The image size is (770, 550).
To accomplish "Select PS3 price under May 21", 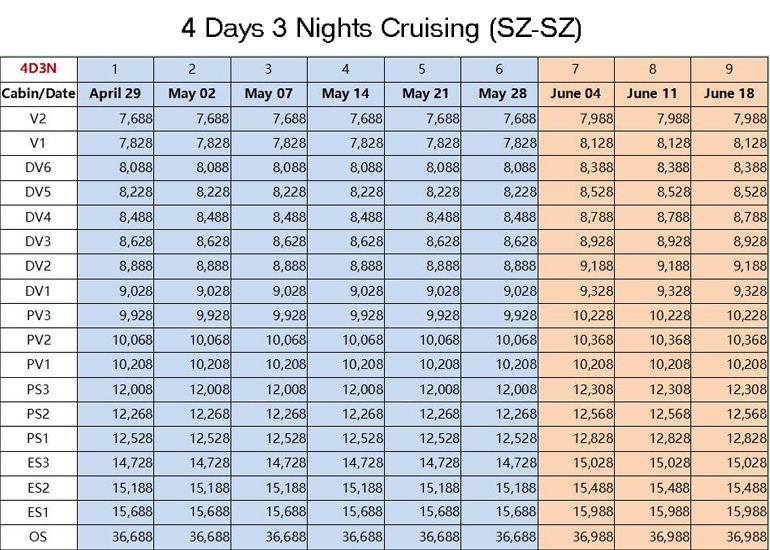I will [x=422, y=389].
